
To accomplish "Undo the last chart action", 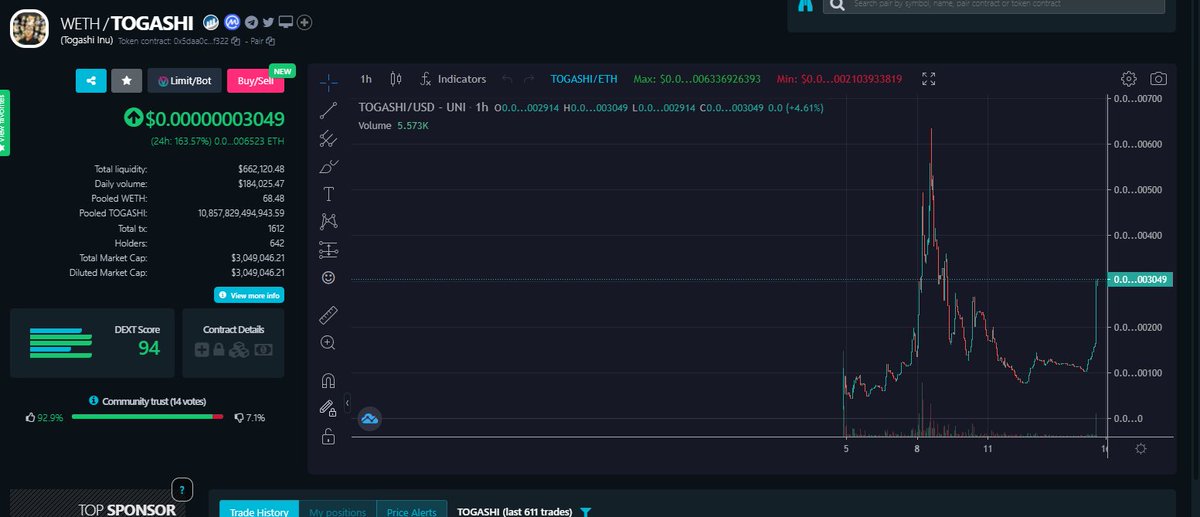I will [507, 79].
